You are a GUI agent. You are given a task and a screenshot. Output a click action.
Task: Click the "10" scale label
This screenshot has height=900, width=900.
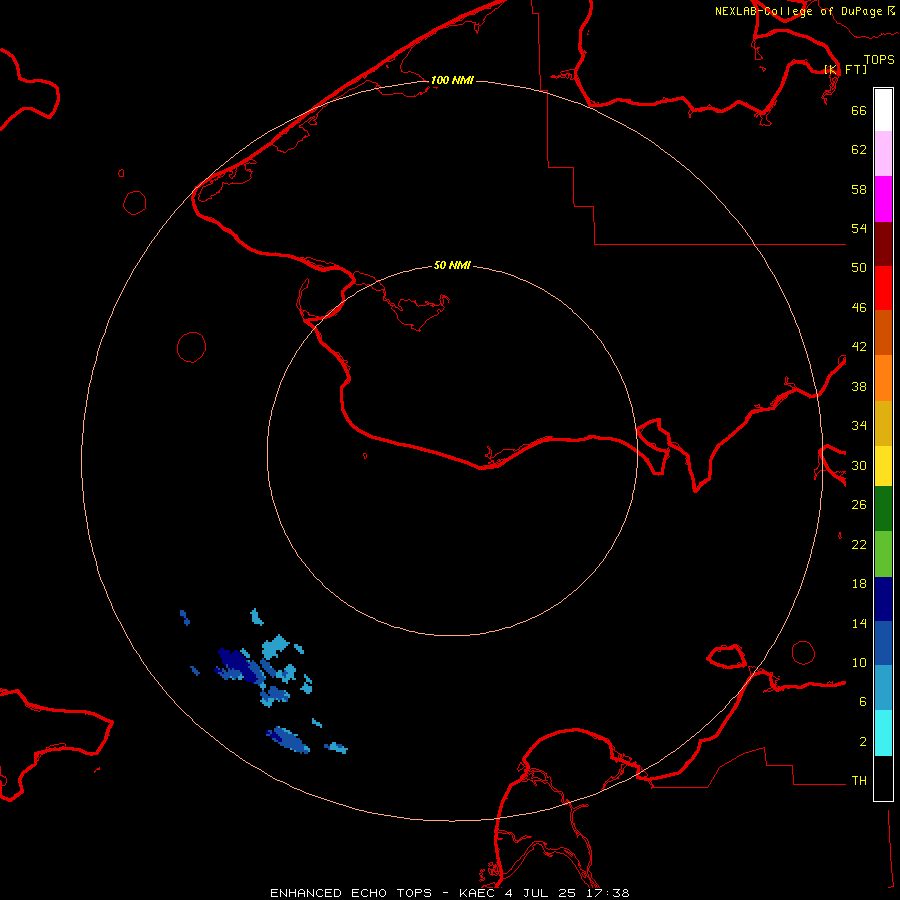[859, 663]
